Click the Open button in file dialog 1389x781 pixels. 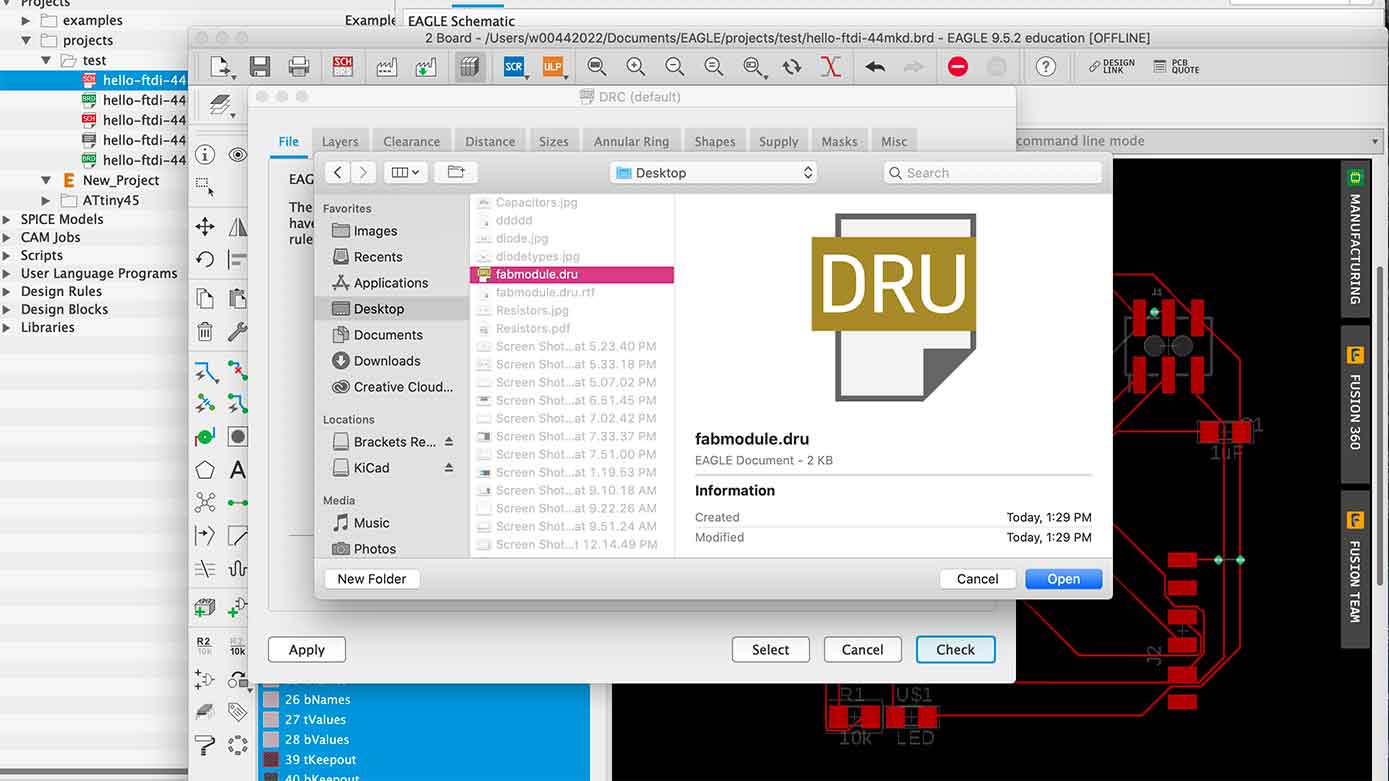coord(1063,579)
